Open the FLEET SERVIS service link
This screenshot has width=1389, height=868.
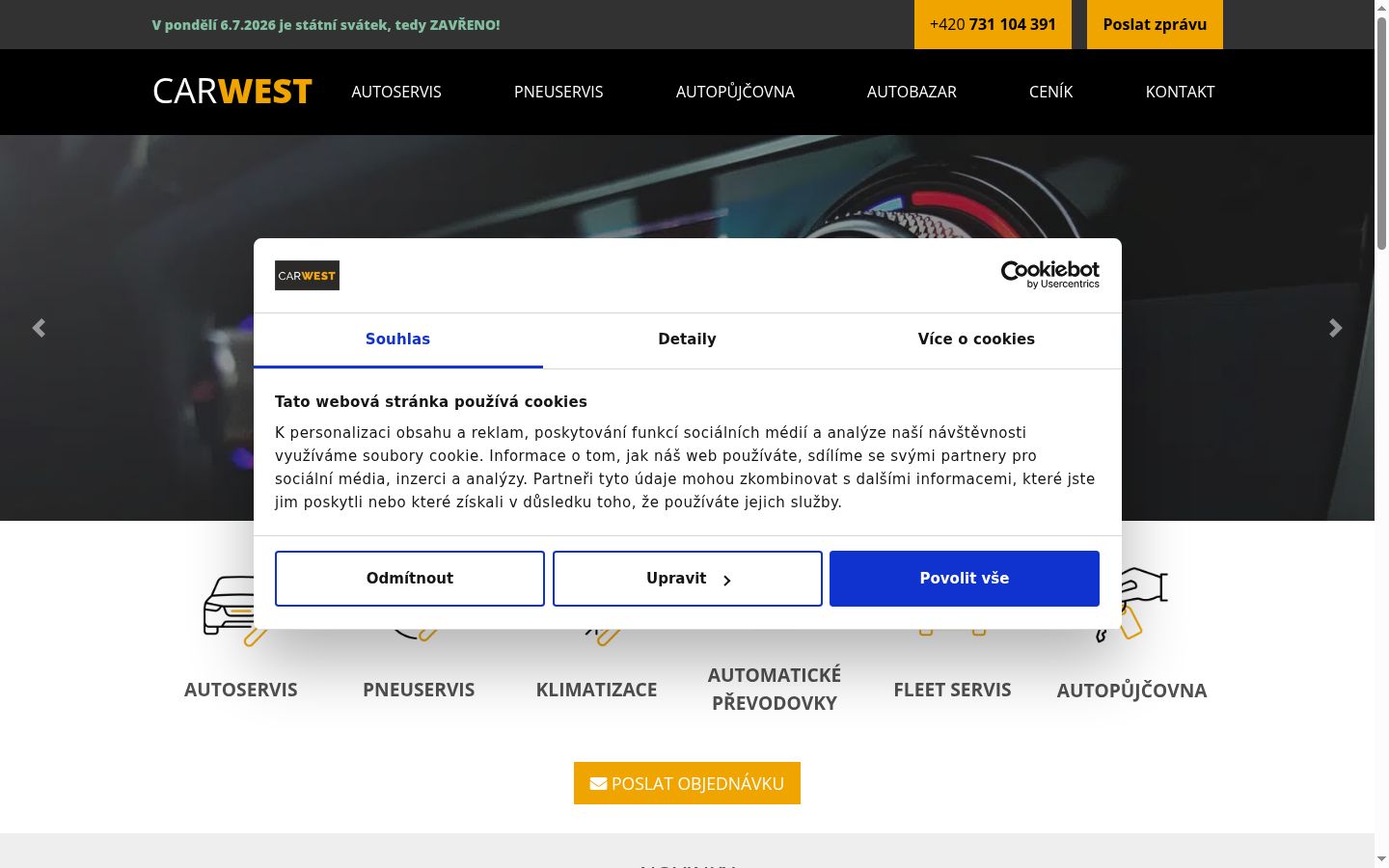pos(952,690)
